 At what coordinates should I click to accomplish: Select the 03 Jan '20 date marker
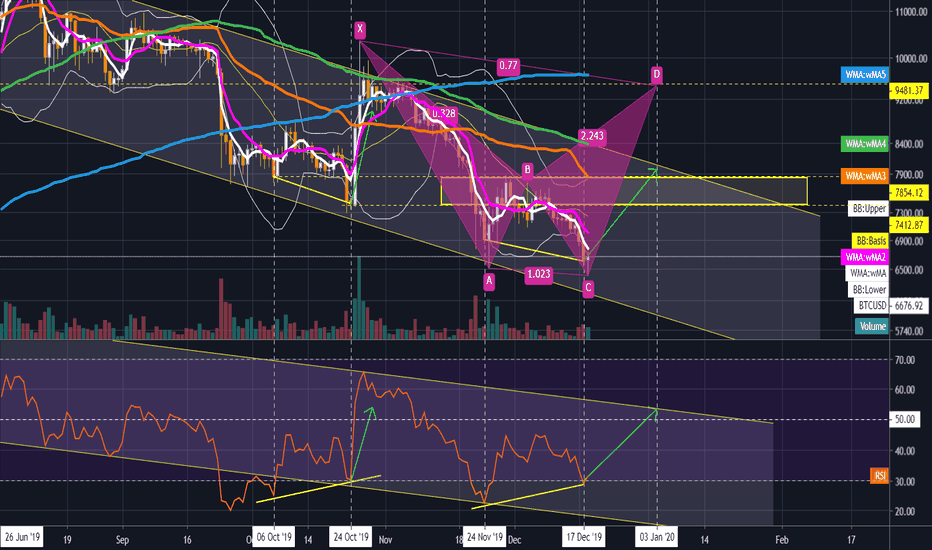tap(657, 537)
